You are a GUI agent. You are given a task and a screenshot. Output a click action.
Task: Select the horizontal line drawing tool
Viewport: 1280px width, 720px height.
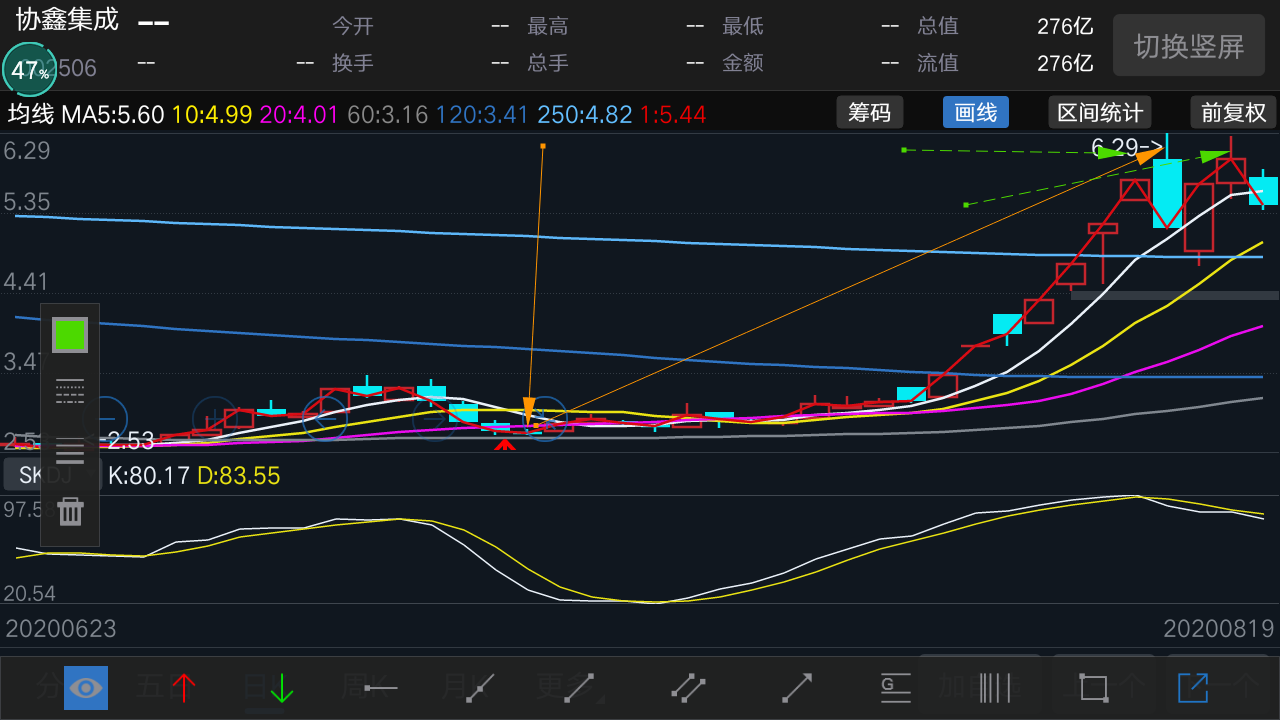pos(381,688)
